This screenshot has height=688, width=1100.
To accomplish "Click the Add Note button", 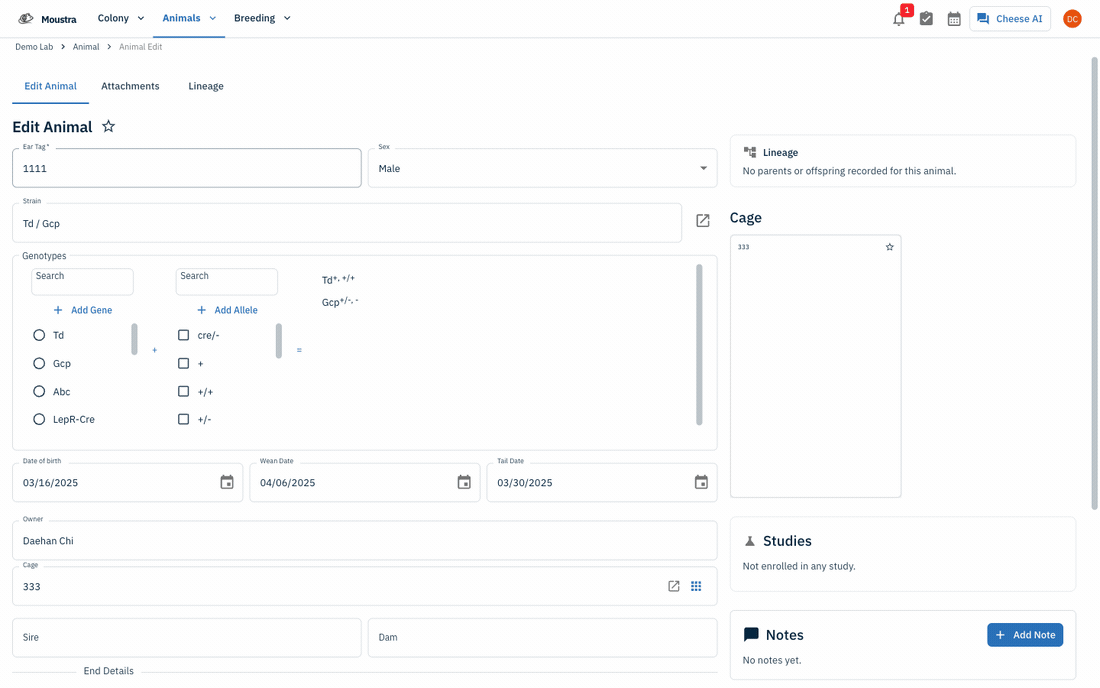I will (x=1025, y=635).
